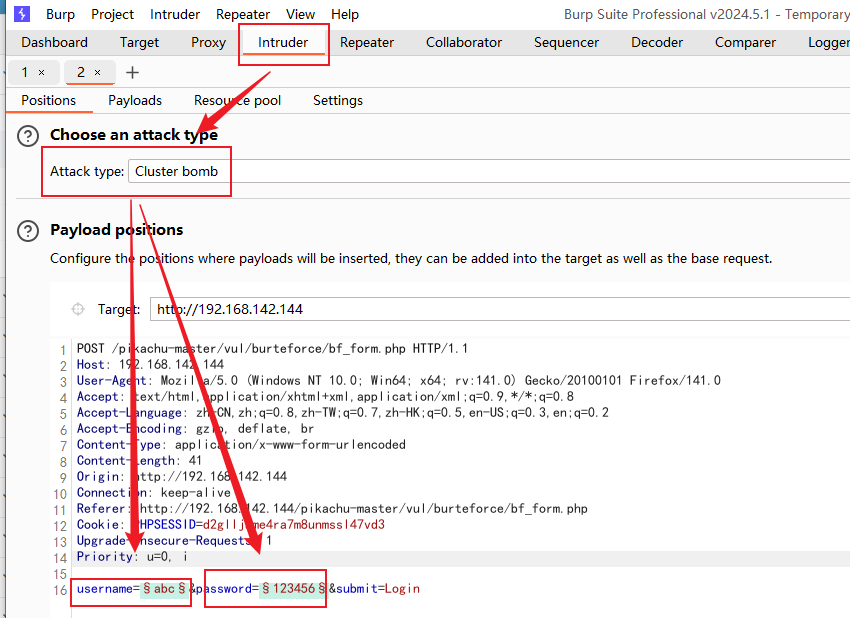The height and width of the screenshot is (618, 850).
Task: Close Intruder tab 1 with its x
Action: click(42, 73)
